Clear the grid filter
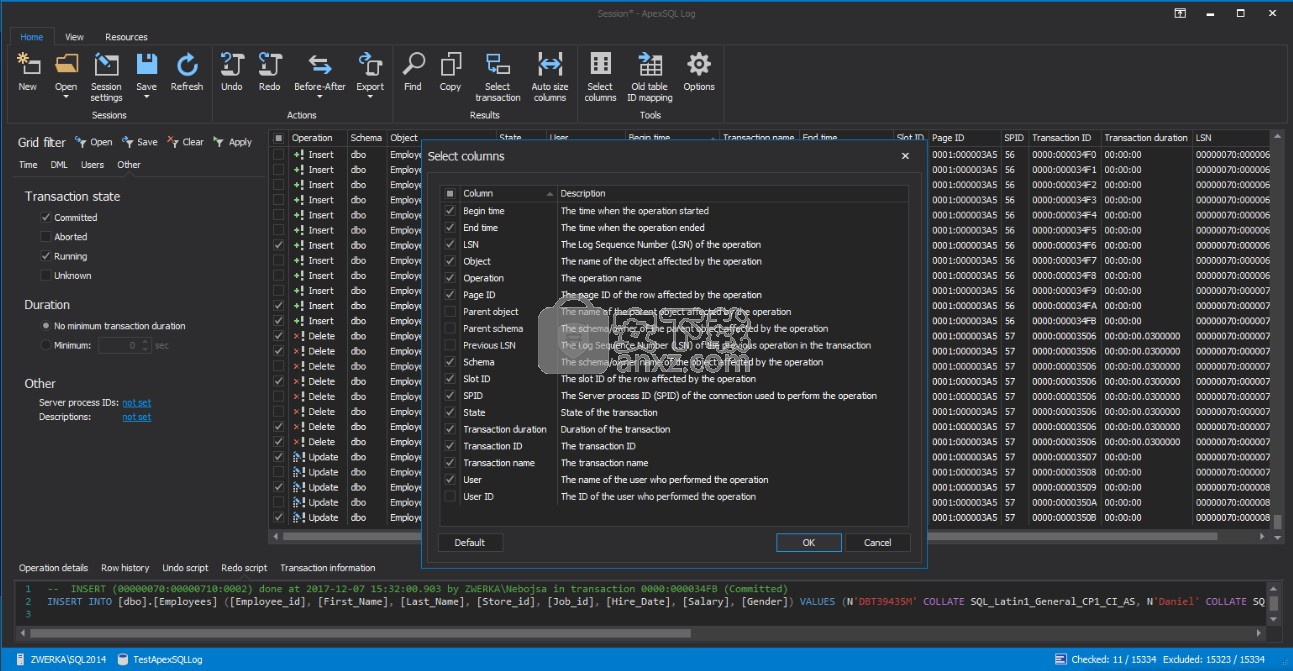This screenshot has width=1293, height=671. click(186, 142)
